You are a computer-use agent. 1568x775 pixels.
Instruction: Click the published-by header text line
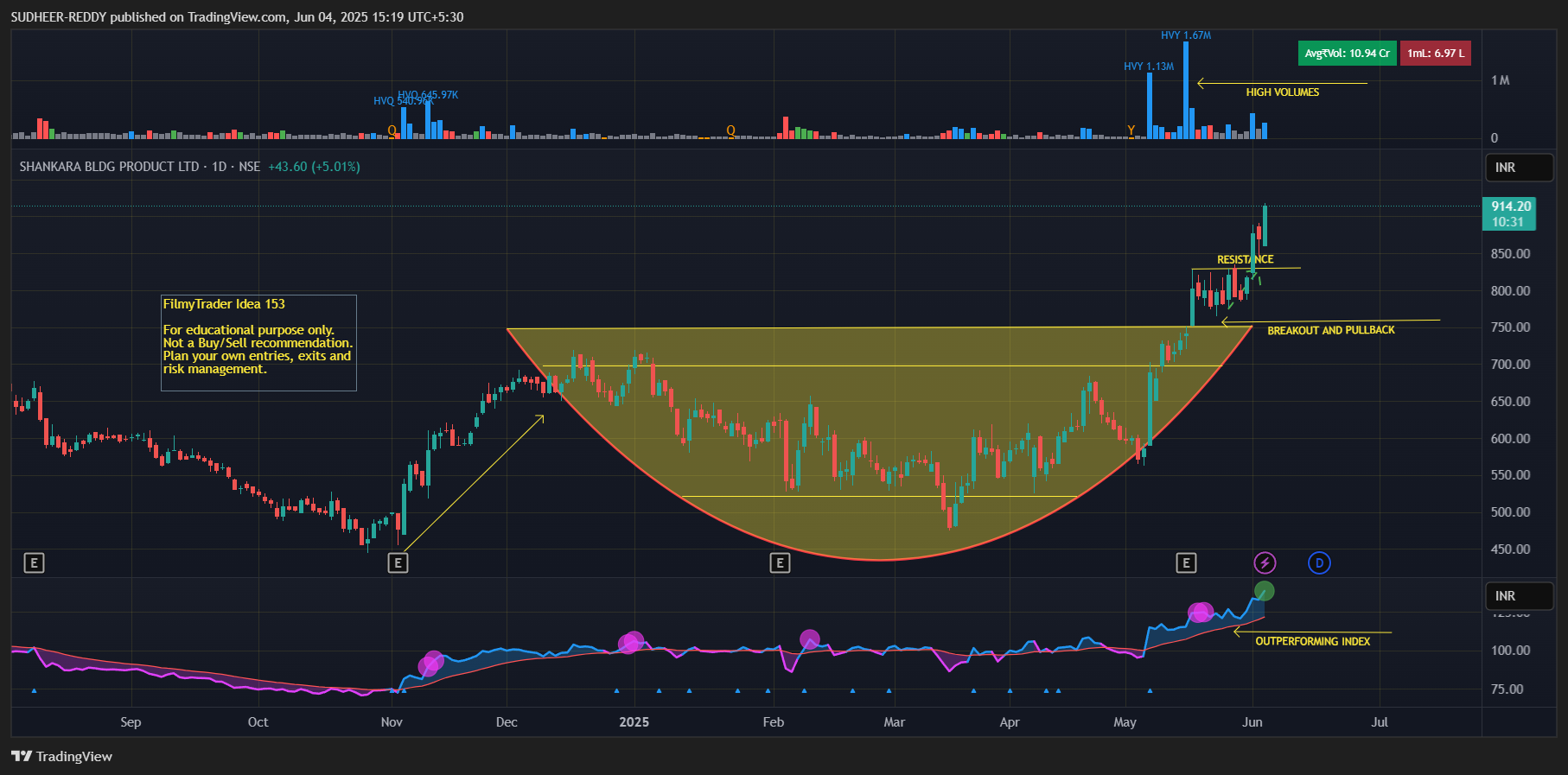(x=237, y=17)
